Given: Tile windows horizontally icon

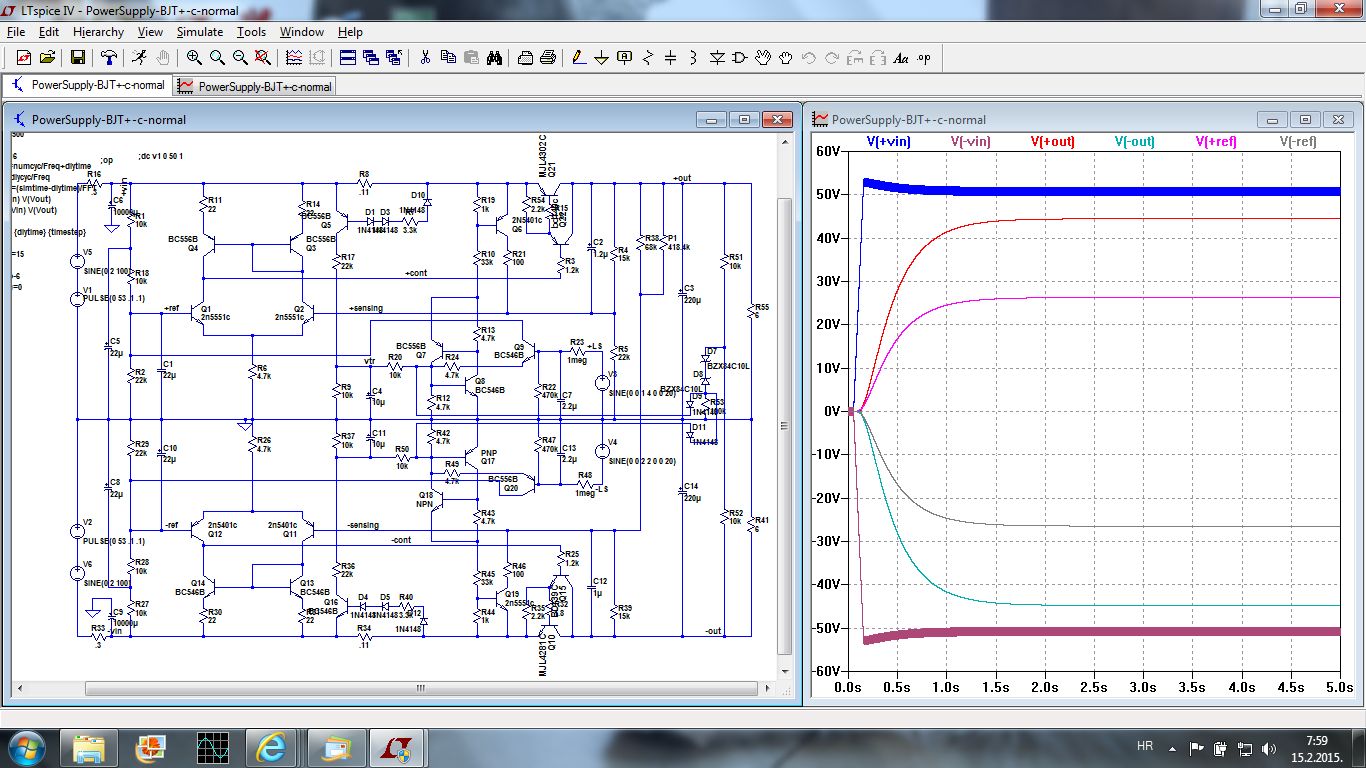Looking at the screenshot, I should [x=348, y=58].
